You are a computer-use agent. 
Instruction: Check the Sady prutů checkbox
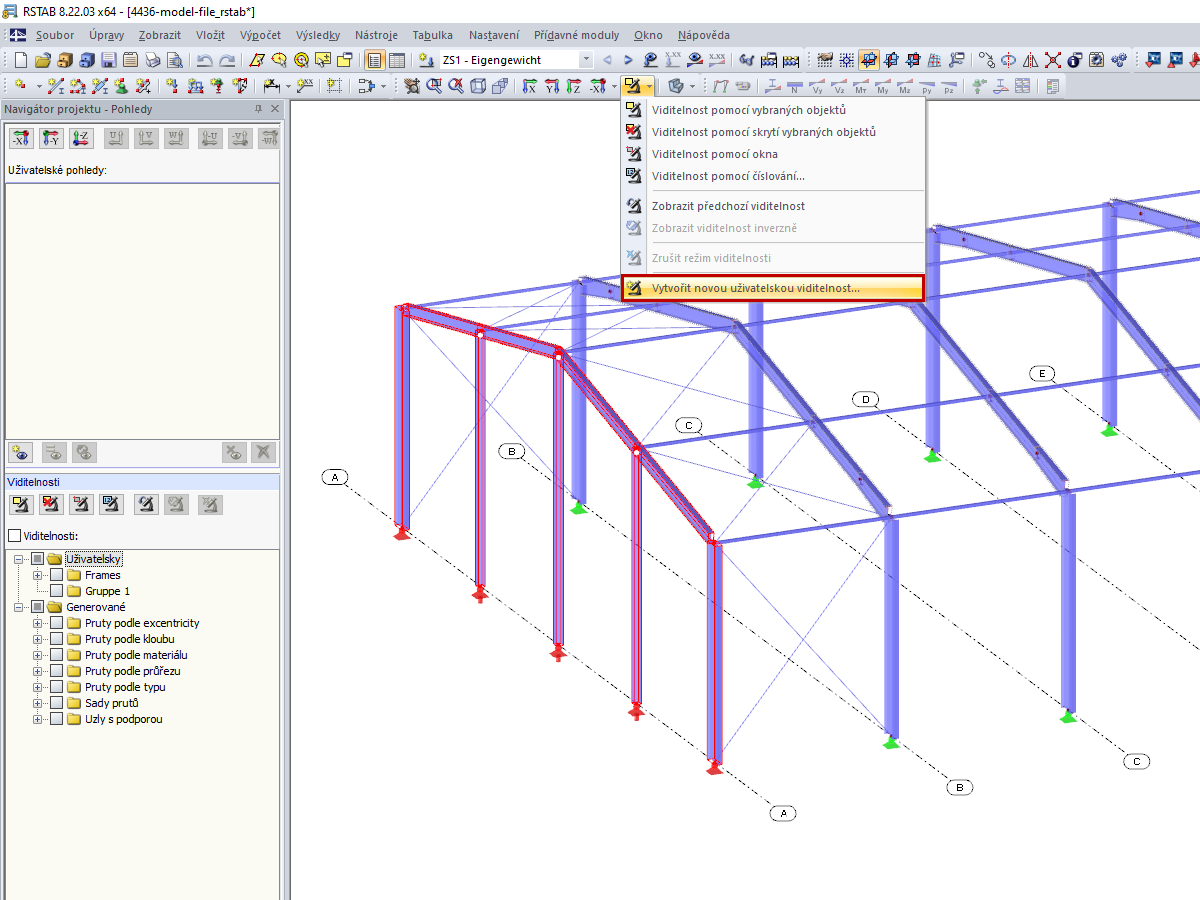[56, 703]
